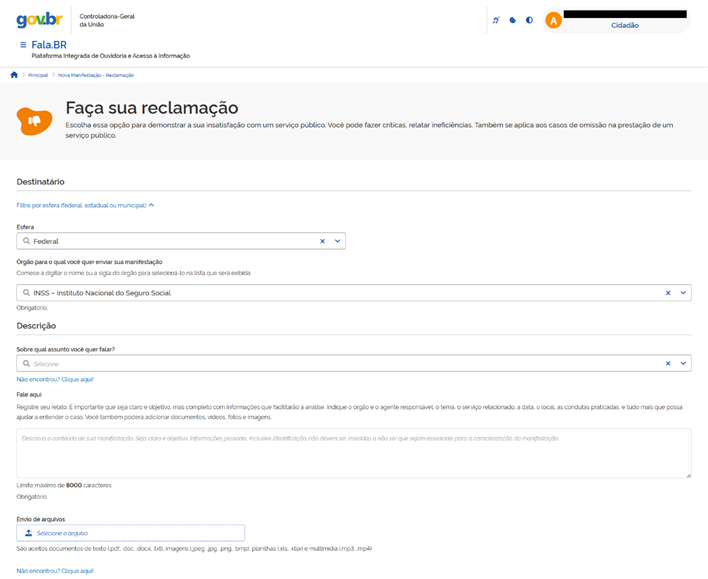Click the search icon in Esfera field

[26, 241]
